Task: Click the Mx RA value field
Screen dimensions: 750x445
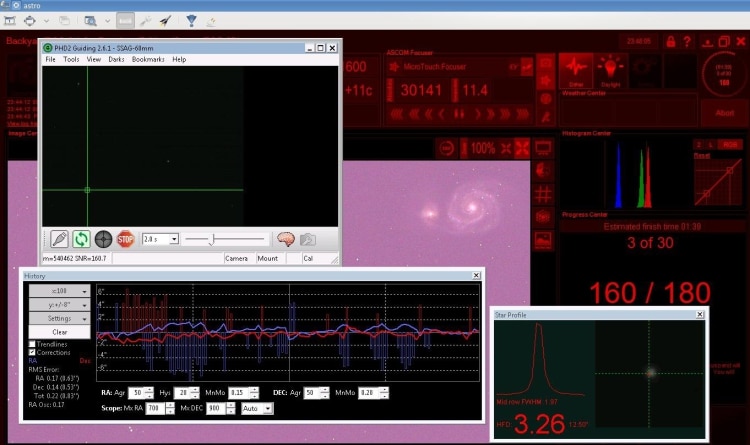Action: [155, 408]
